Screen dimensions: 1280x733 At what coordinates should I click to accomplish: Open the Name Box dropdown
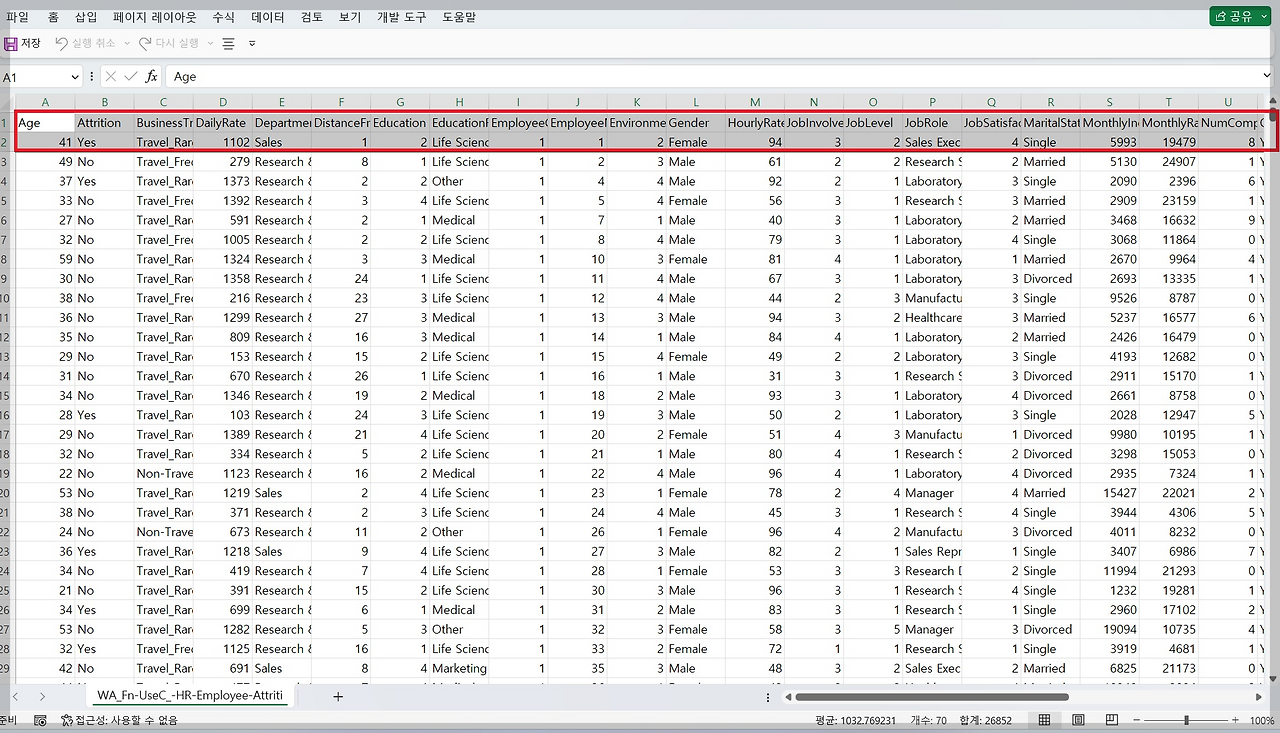click(x=75, y=77)
